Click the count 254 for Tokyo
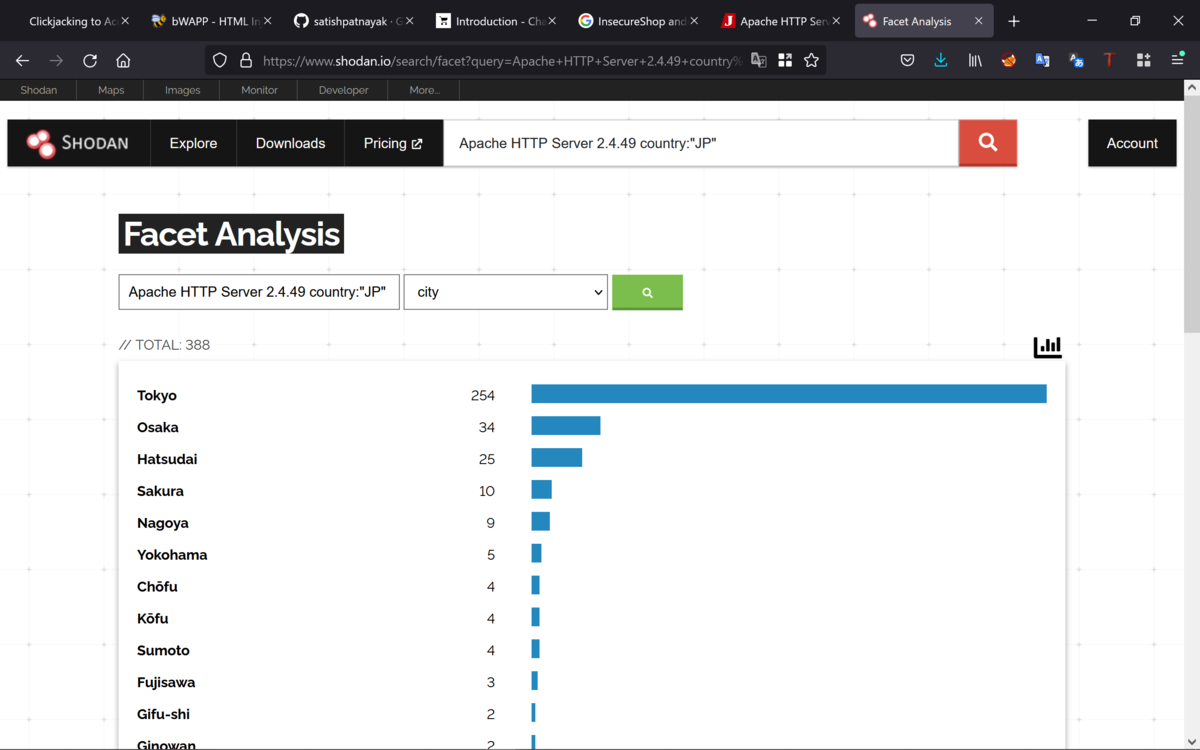This screenshot has width=1200, height=750. 483,395
